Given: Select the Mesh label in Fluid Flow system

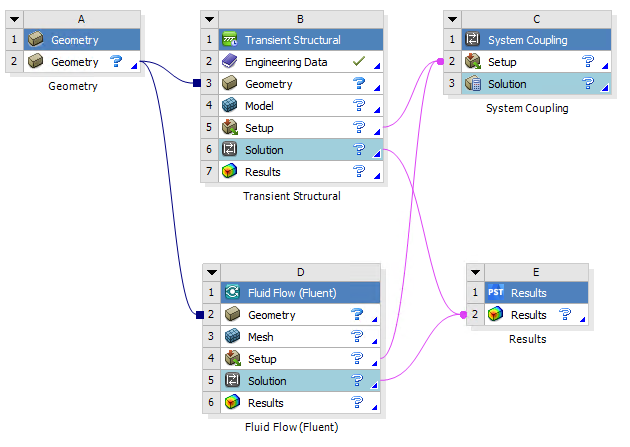Looking at the screenshot, I should (x=260, y=337).
